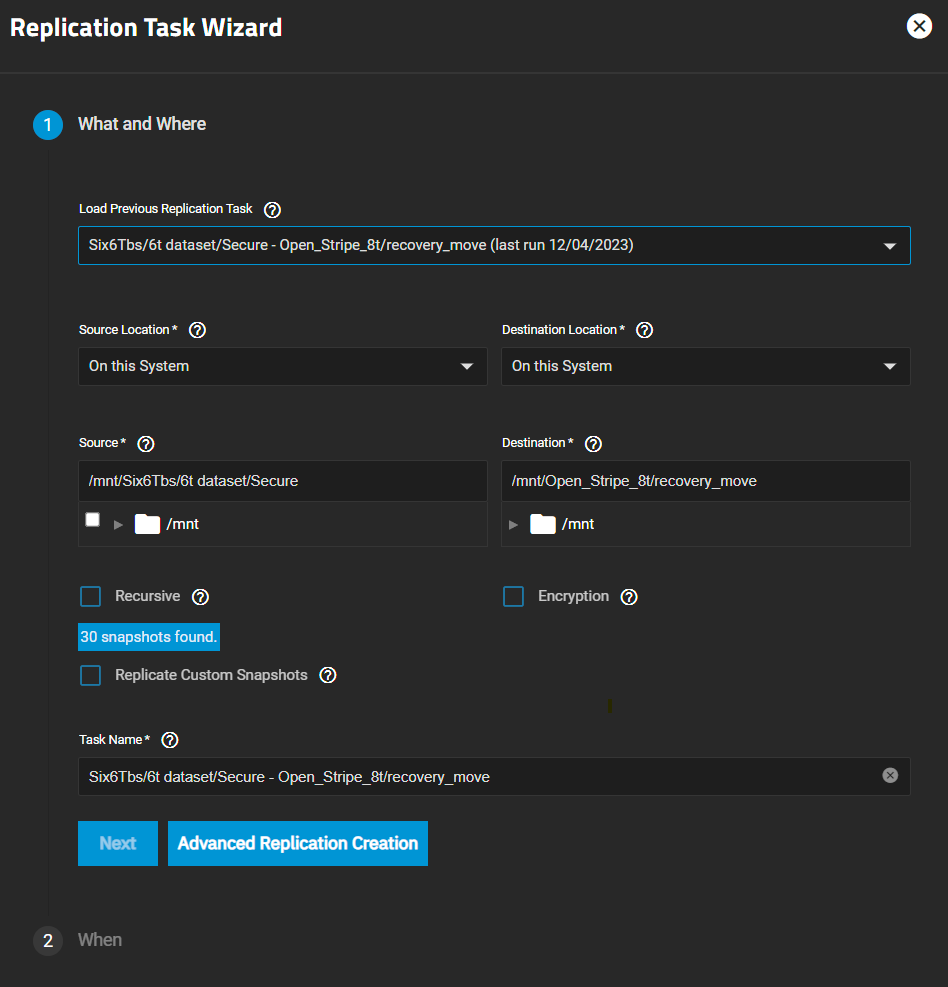Image resolution: width=948 pixels, height=987 pixels.
Task: Tick the /mnt checkbox in Source tree
Action: point(93,519)
